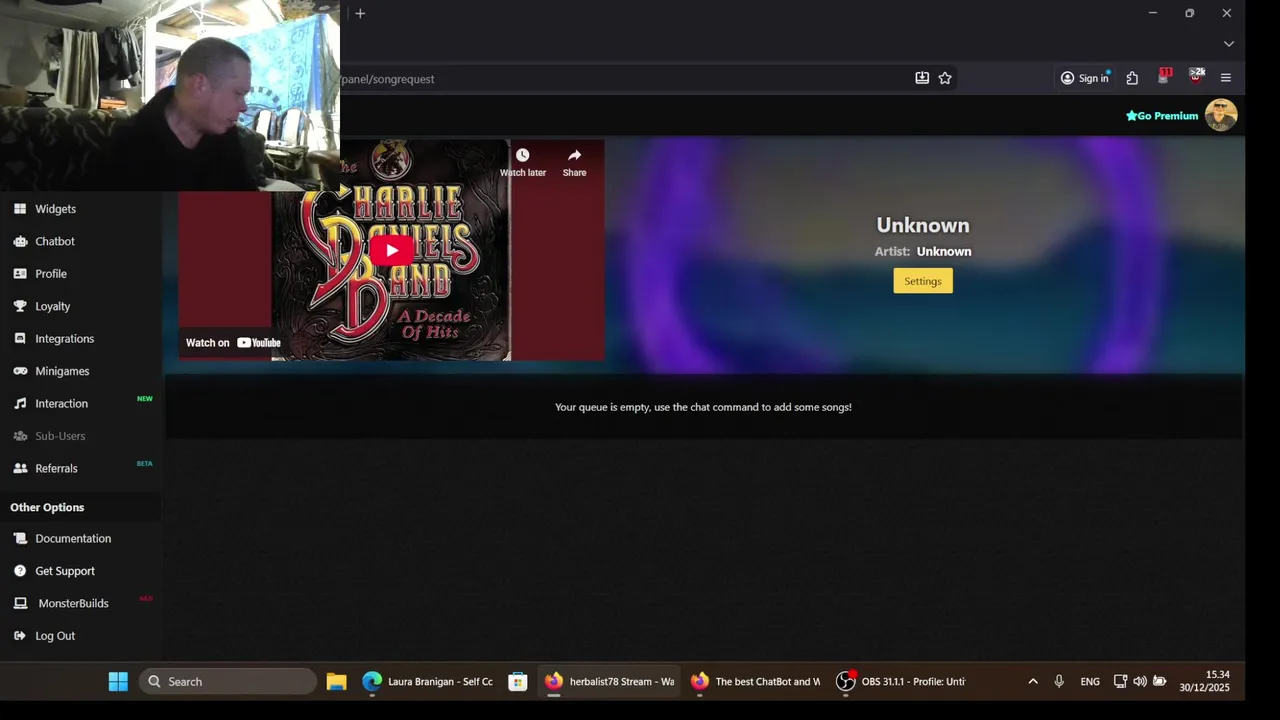Click the Widgets grid icon
Viewport: 1280px width, 720px height.
pos(20,209)
